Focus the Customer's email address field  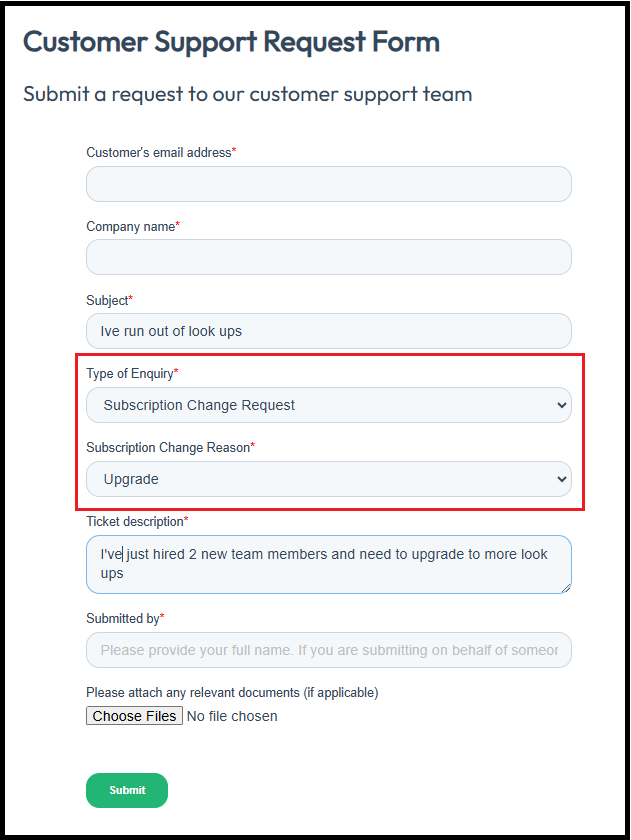tap(329, 184)
